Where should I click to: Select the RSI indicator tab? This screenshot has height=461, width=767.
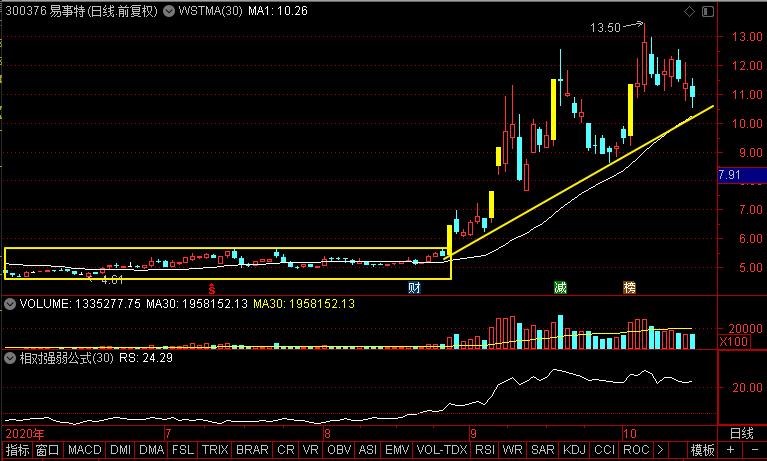[x=485, y=450]
